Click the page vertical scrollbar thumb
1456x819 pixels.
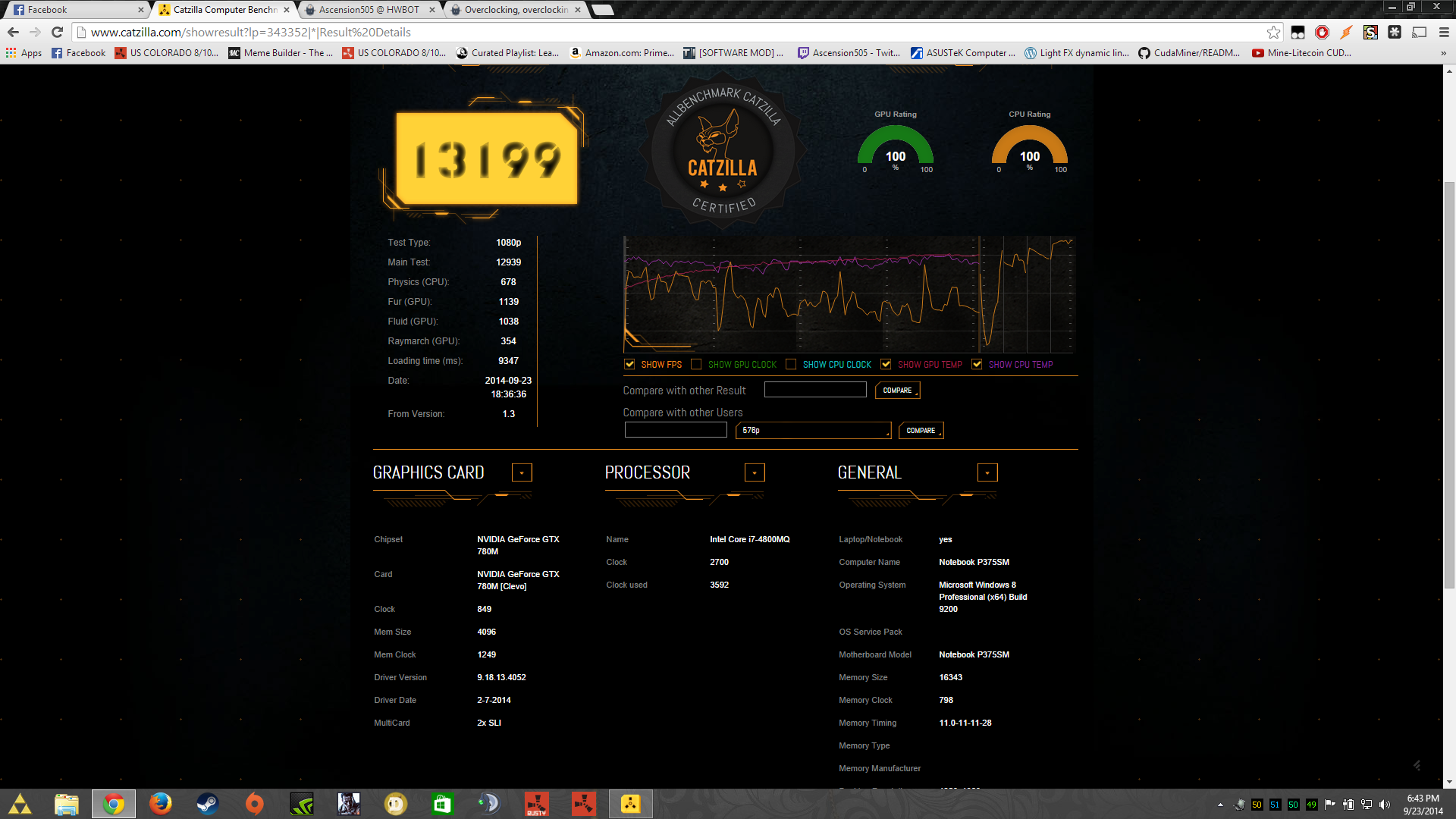1449,384
